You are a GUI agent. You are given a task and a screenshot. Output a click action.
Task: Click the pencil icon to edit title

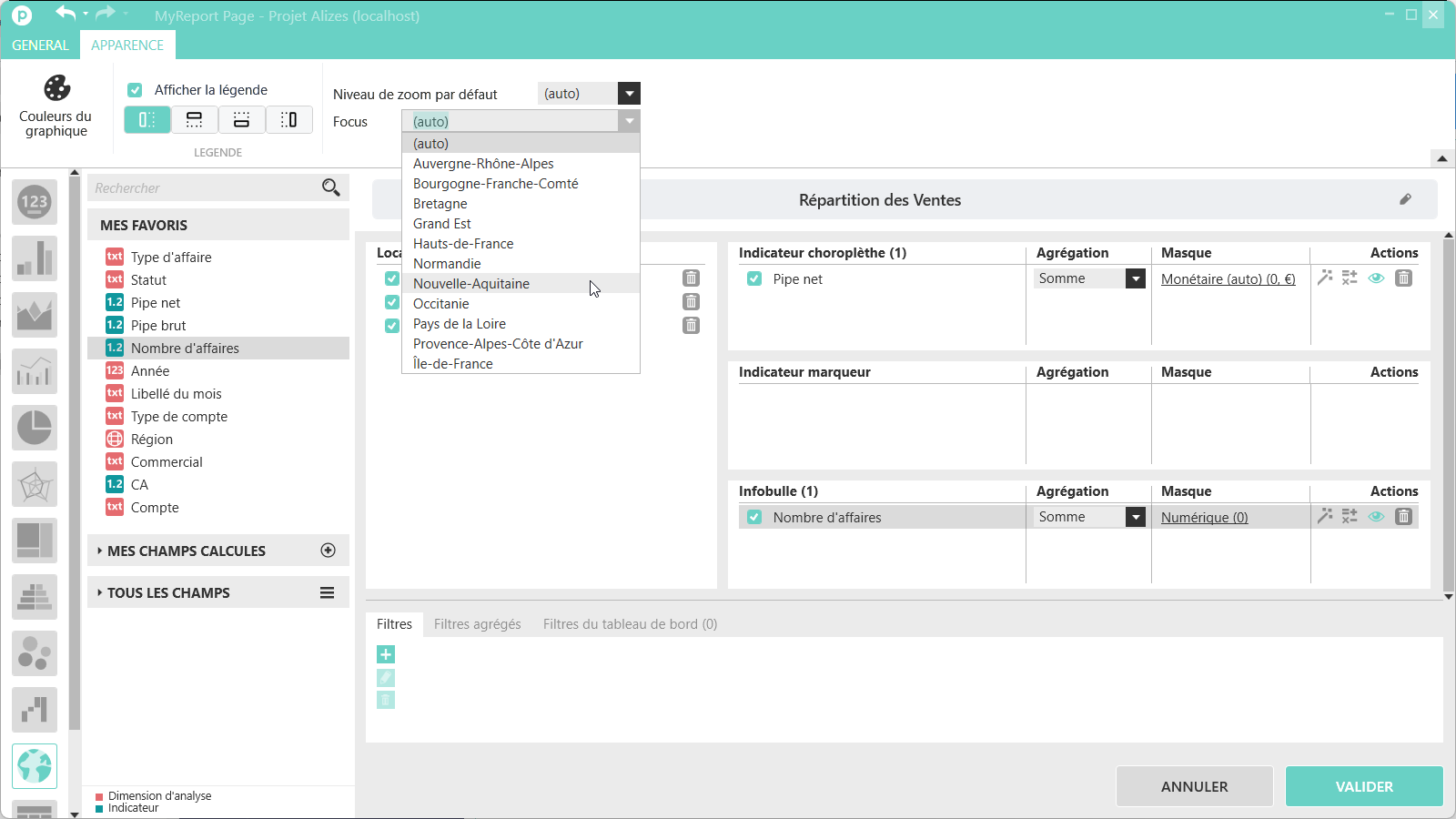coord(1405,199)
